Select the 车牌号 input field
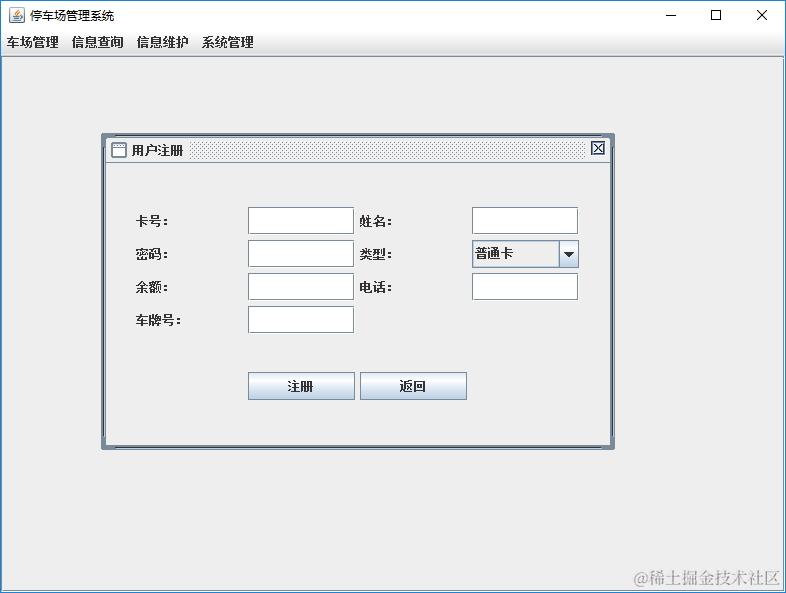Image resolution: width=786 pixels, height=593 pixels. 301,320
